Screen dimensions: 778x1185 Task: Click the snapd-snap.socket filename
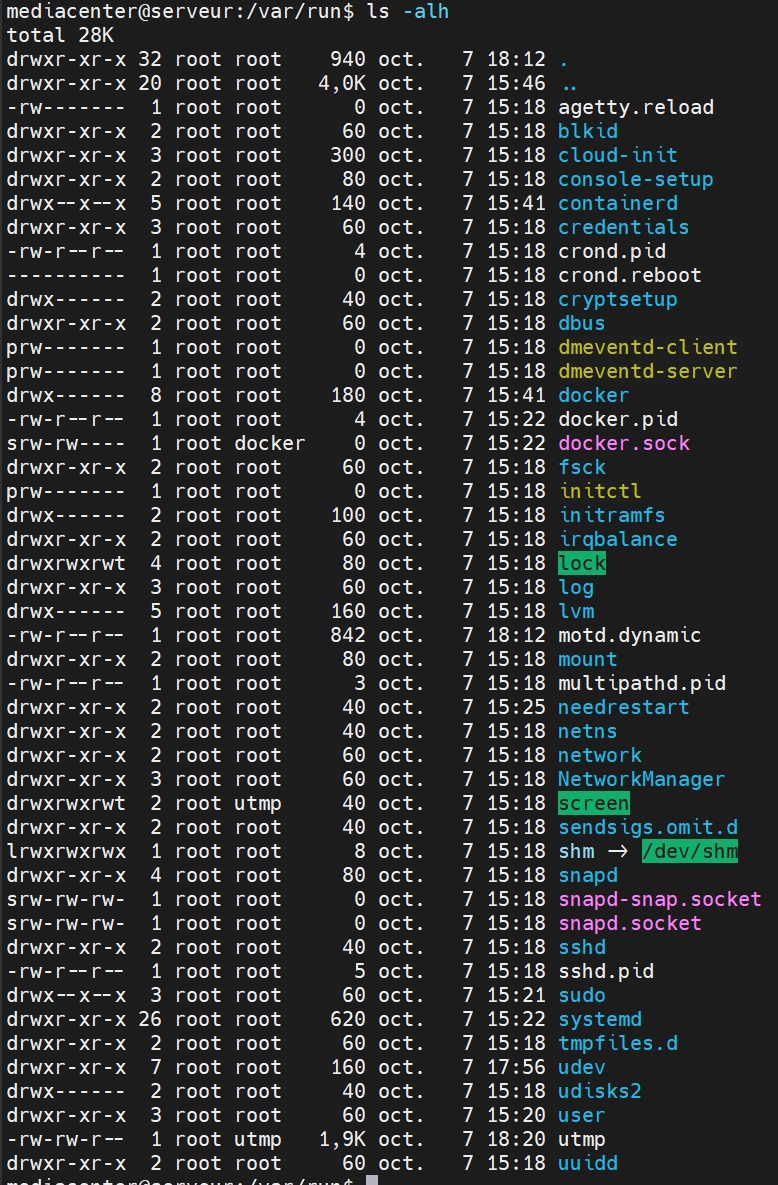tap(659, 899)
